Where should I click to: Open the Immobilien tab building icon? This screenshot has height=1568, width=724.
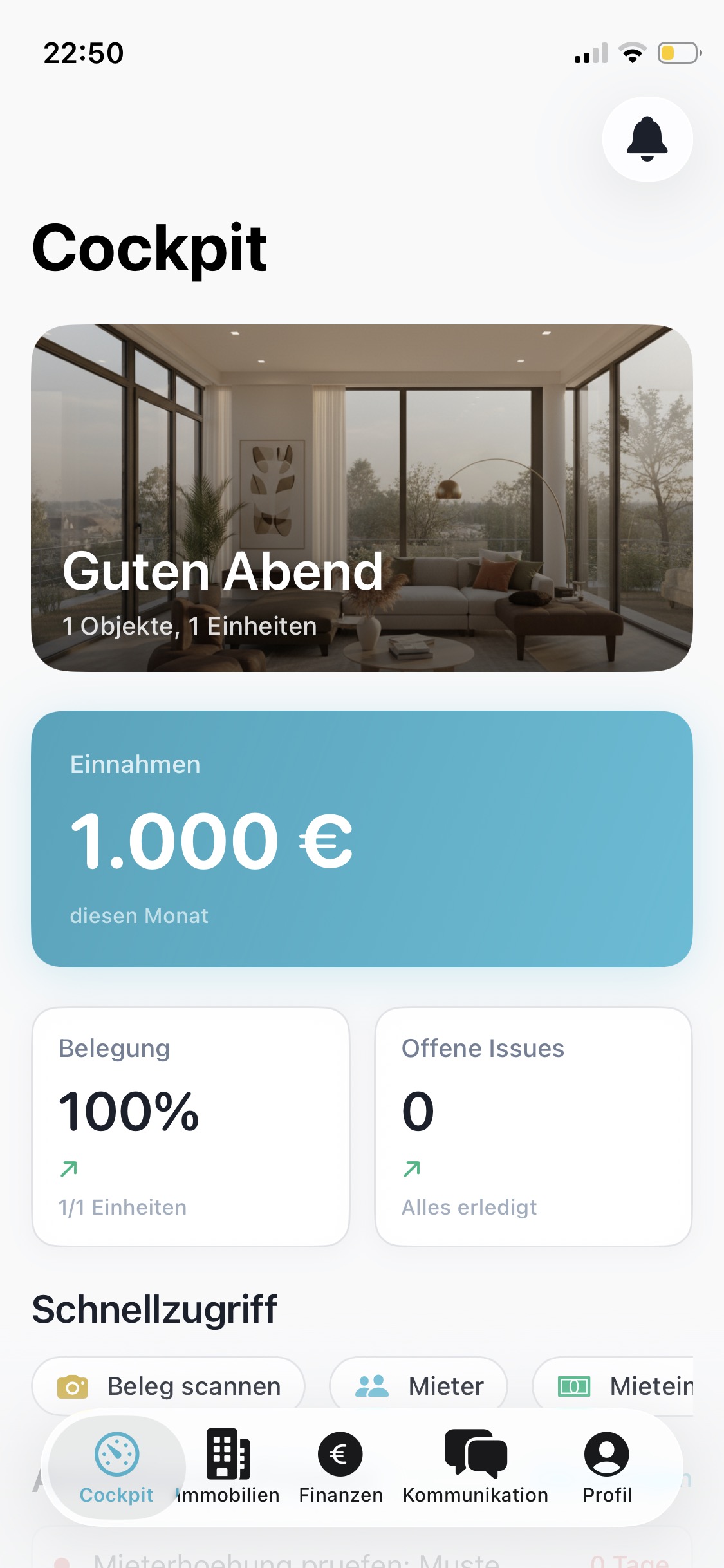[228, 1453]
